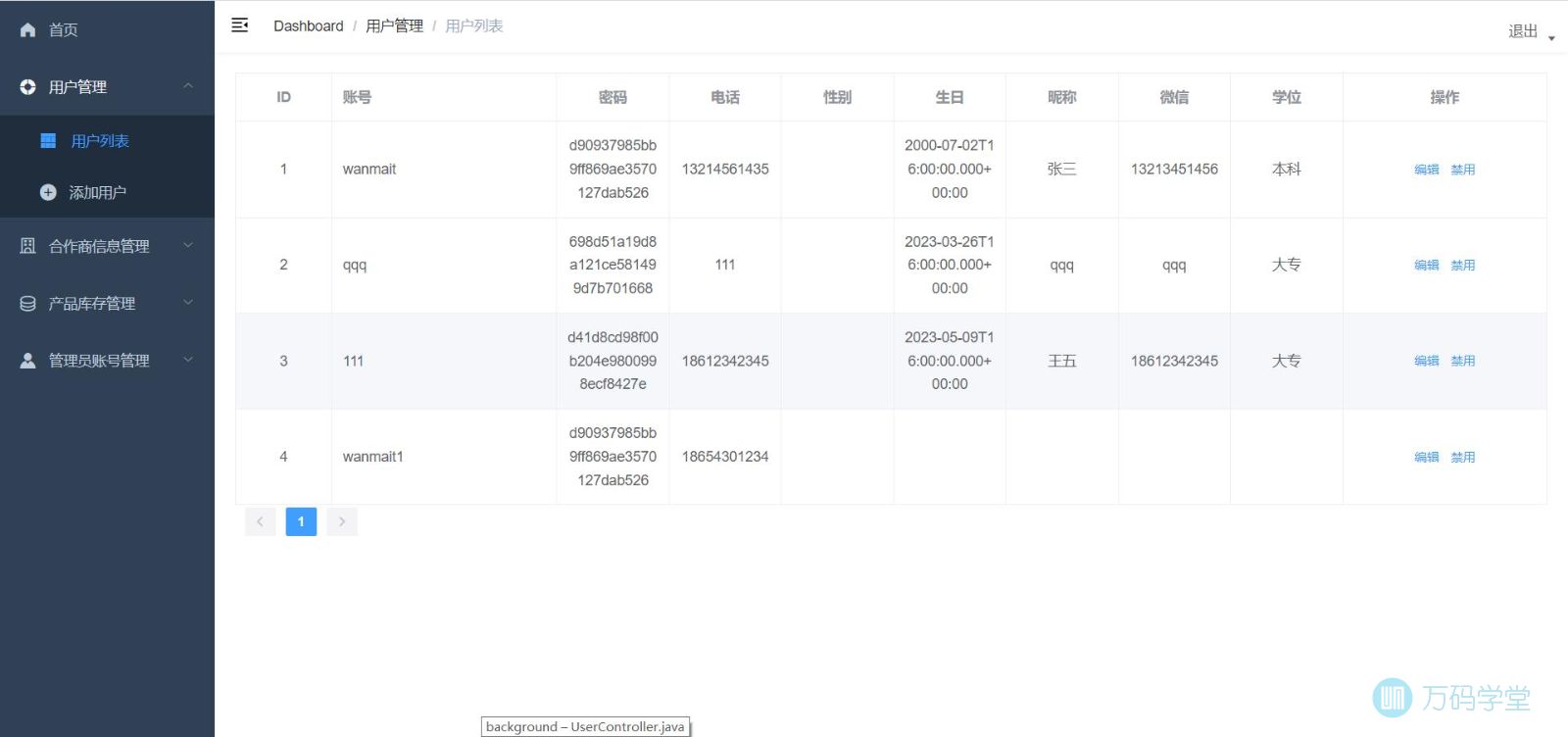
Task: Collapse the 用户管理 menu chevron
Action: 188,86
